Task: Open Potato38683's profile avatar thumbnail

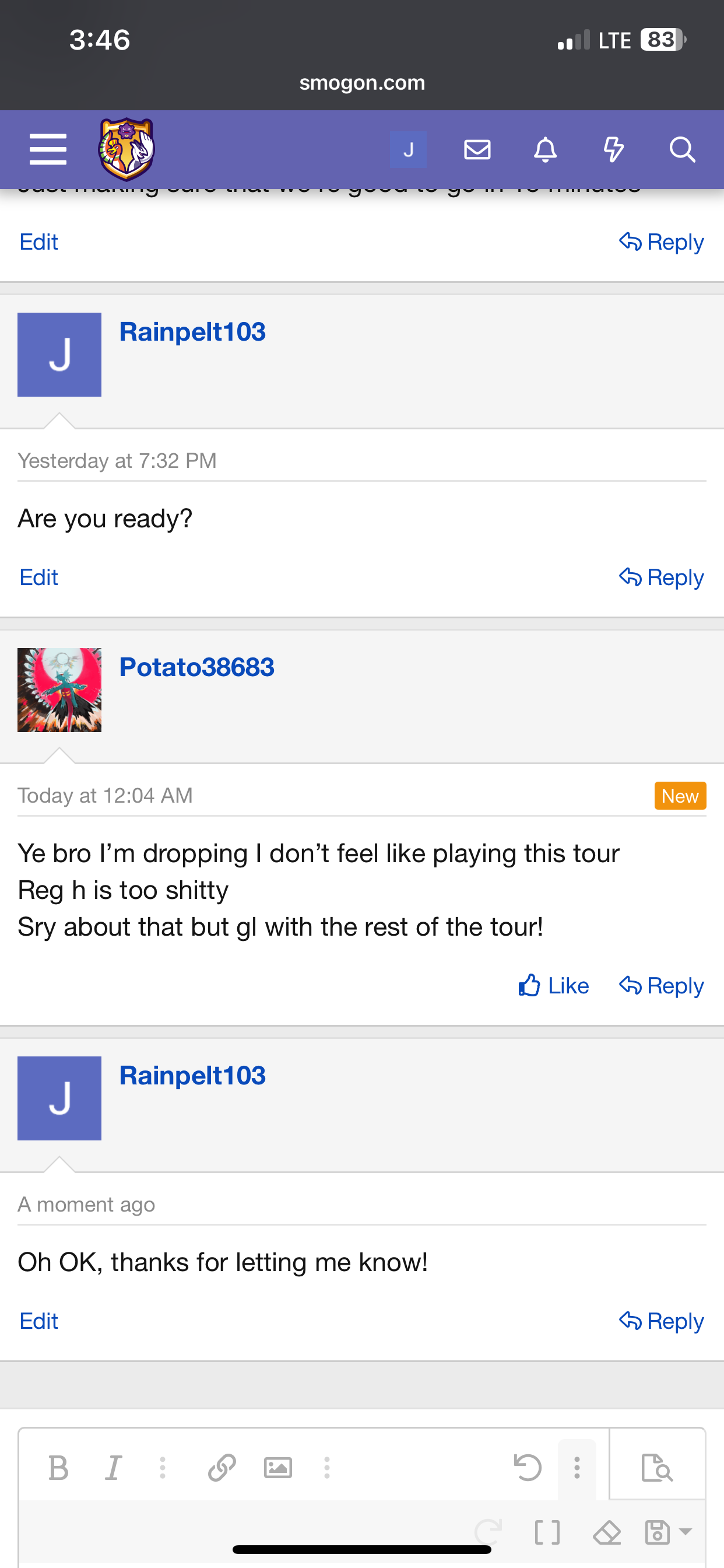Action: 59,689
